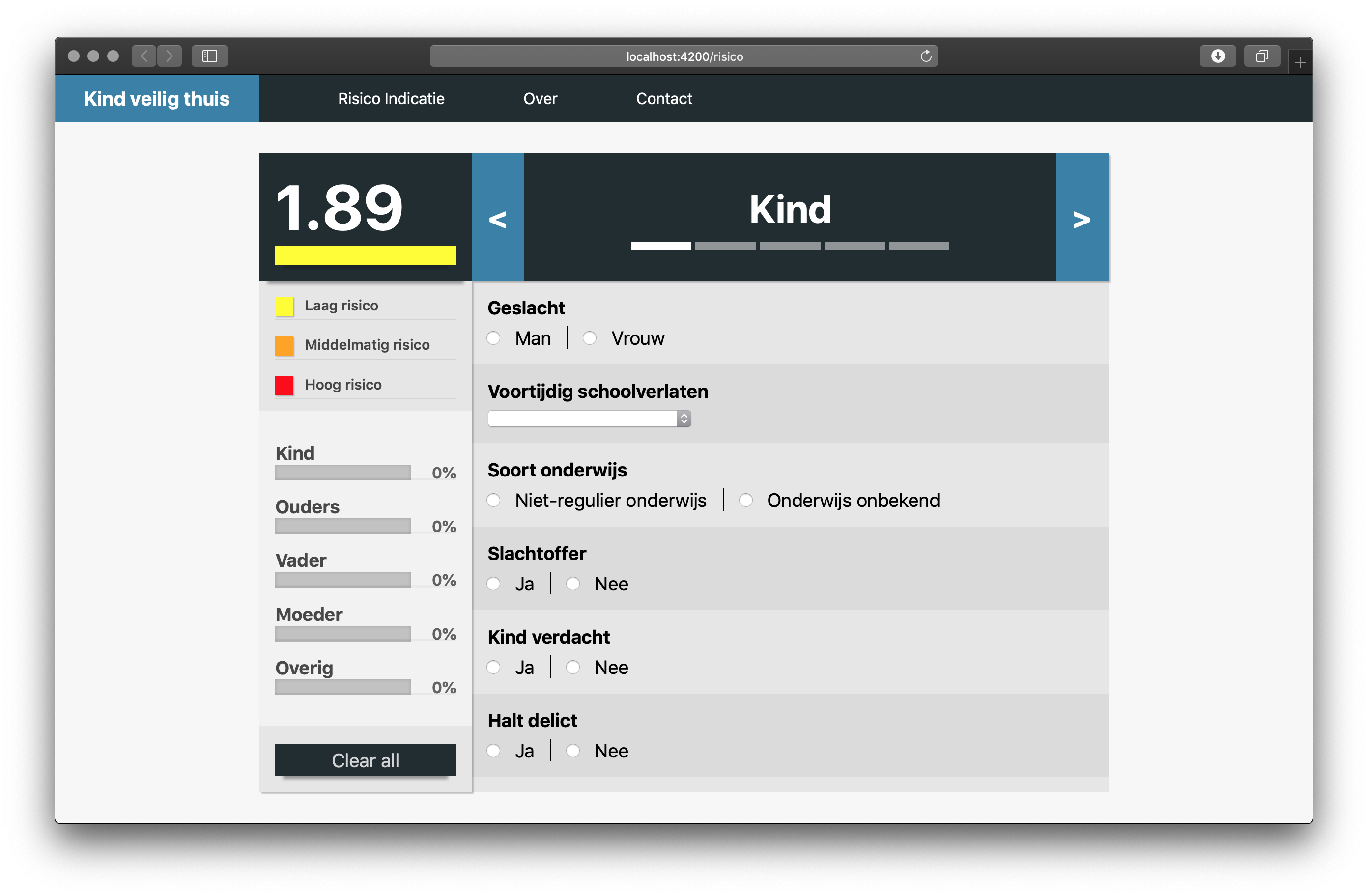This screenshot has height=896, width=1368.
Task: Go to previous section with left arrow
Action: click(497, 218)
